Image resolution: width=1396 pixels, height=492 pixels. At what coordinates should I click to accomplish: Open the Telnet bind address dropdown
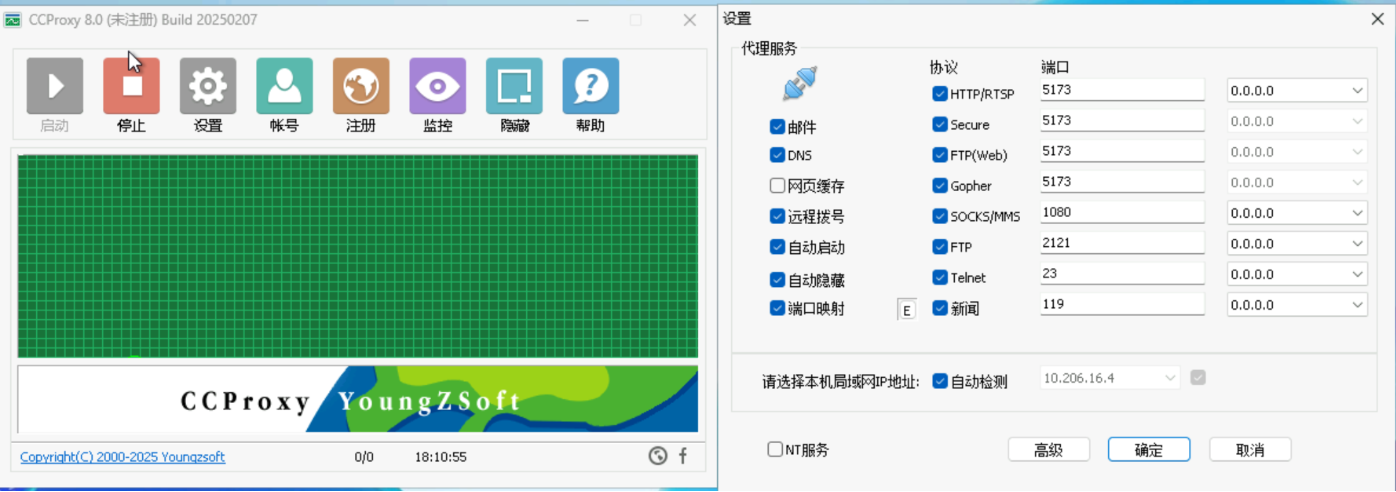pyautogui.click(x=1297, y=274)
